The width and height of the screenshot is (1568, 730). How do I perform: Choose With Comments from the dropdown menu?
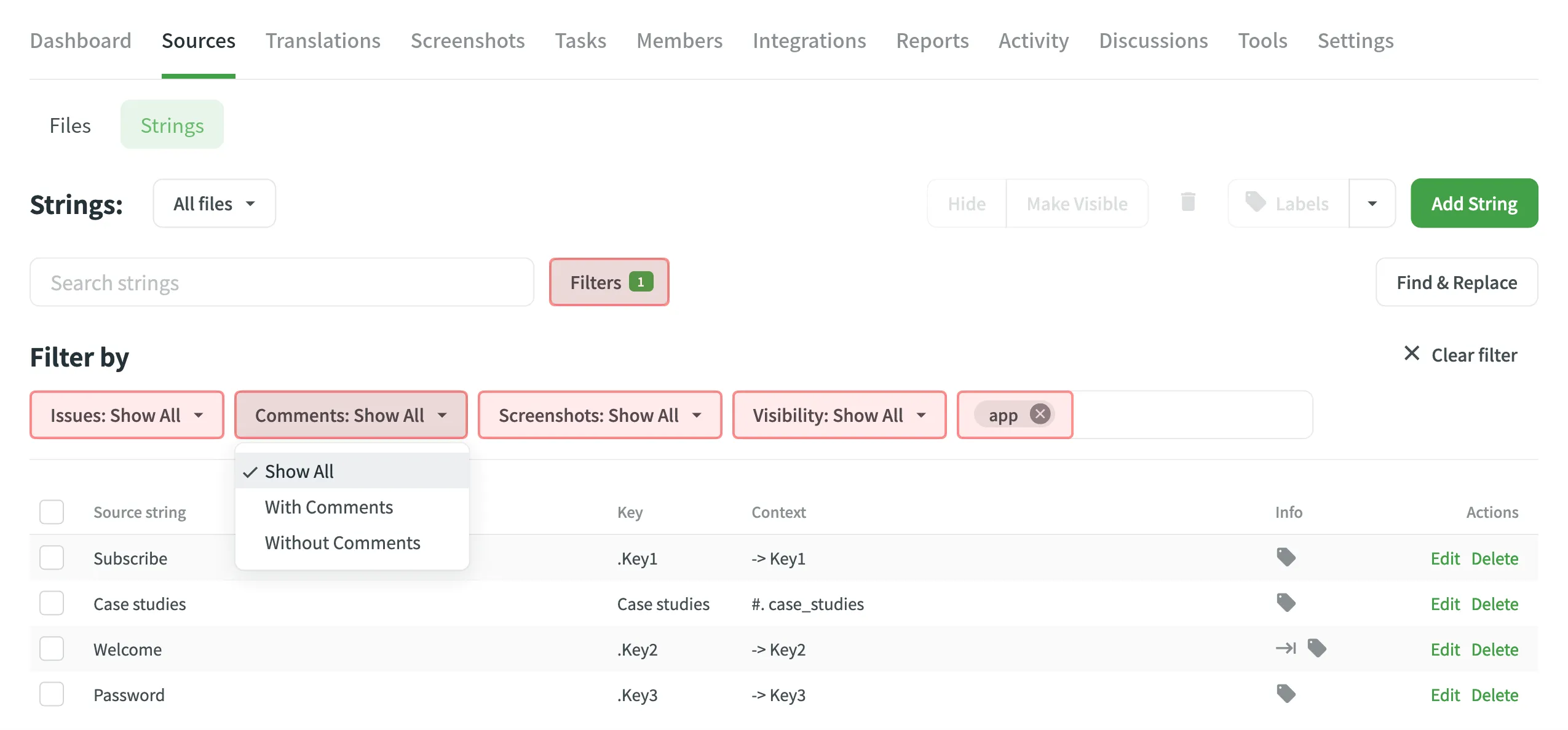tap(328, 507)
